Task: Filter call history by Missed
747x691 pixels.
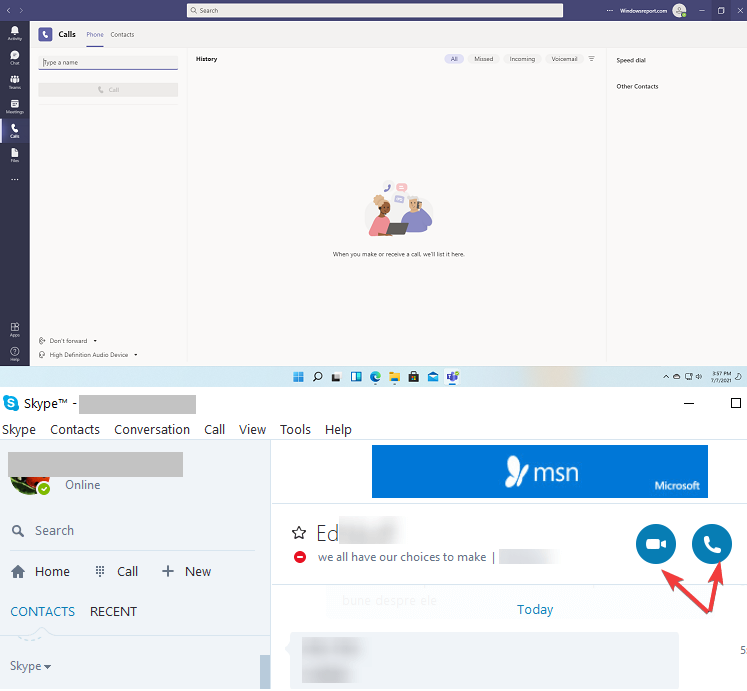Action: coord(484,59)
